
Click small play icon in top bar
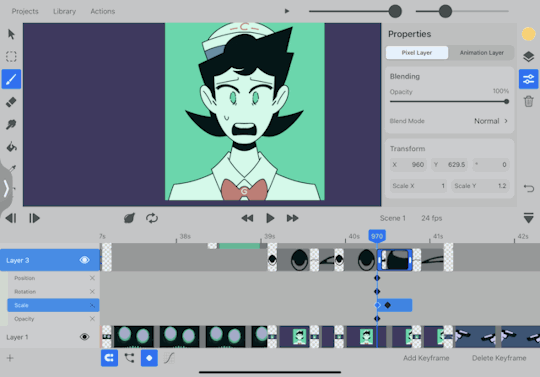click(x=287, y=11)
